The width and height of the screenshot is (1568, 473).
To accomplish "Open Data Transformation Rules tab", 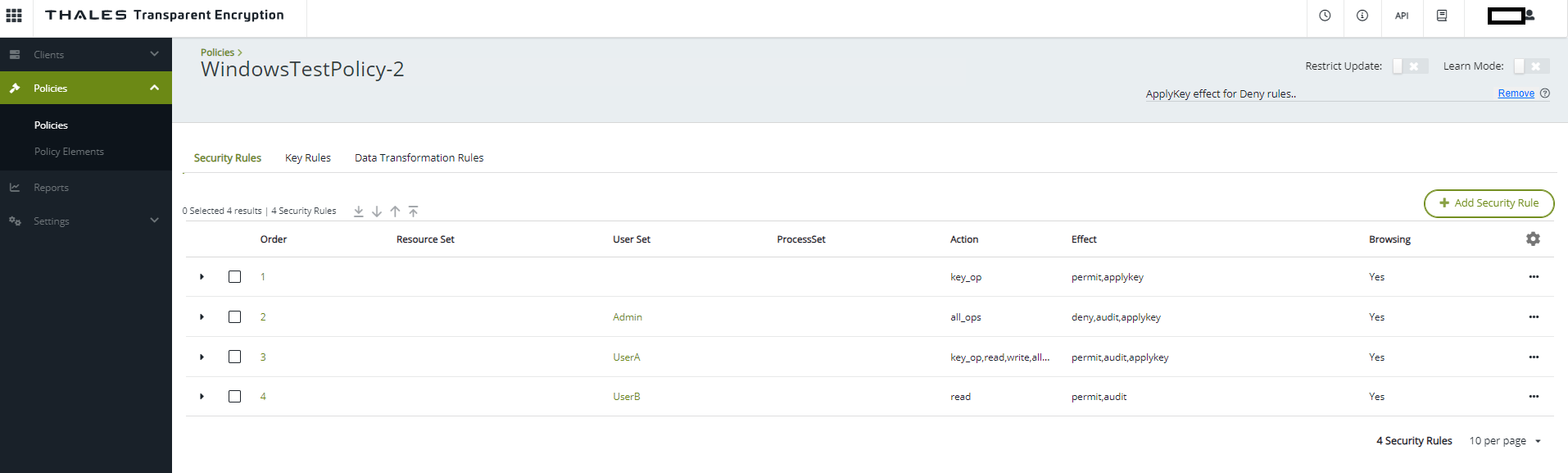I will [x=419, y=158].
